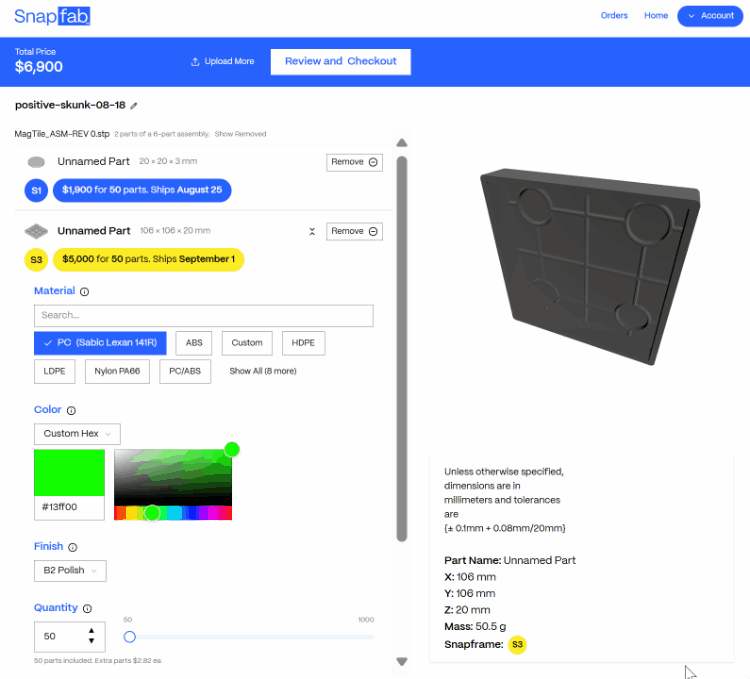Select the LDPE material
This screenshot has height=679, width=750.
[55, 372]
